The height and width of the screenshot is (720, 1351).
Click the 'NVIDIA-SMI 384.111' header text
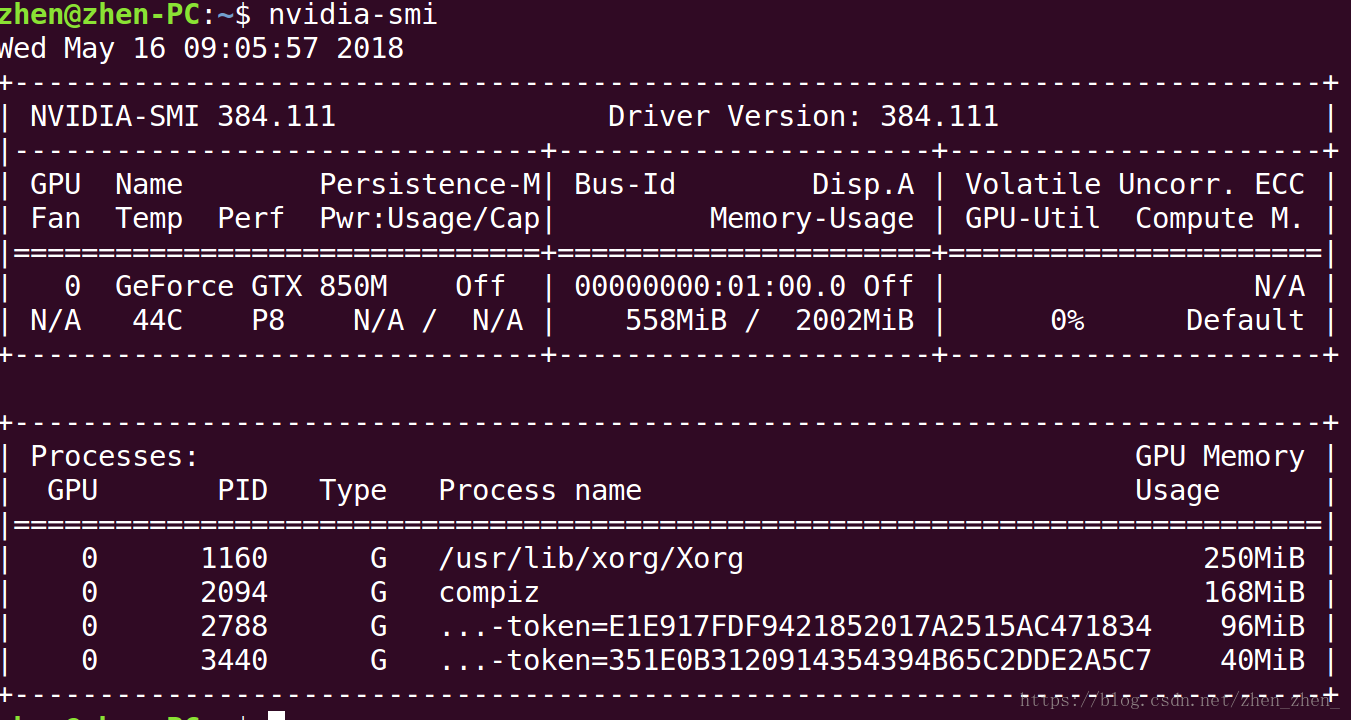tap(183, 116)
